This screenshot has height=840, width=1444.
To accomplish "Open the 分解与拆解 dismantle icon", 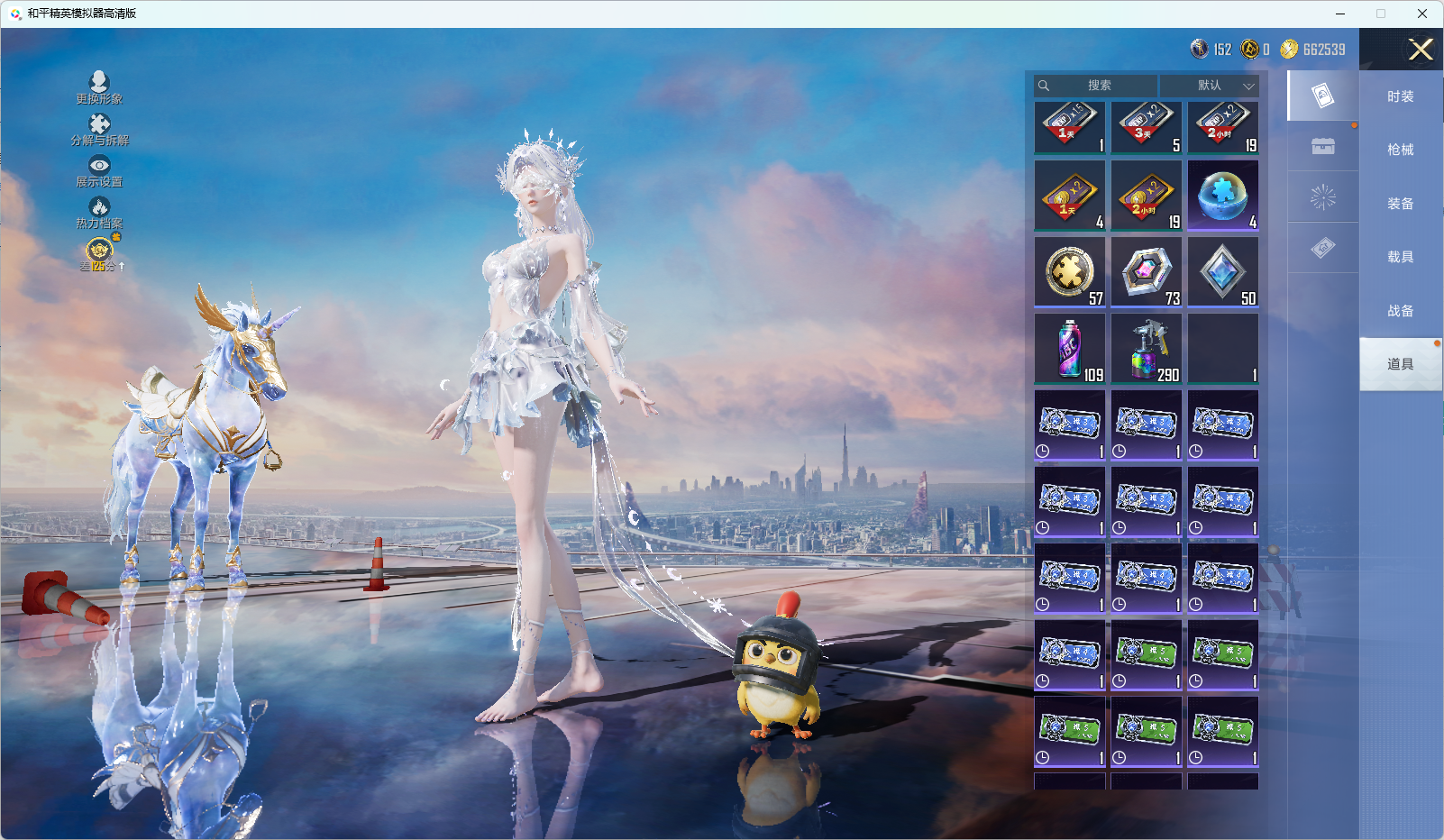I will coord(99,130).
